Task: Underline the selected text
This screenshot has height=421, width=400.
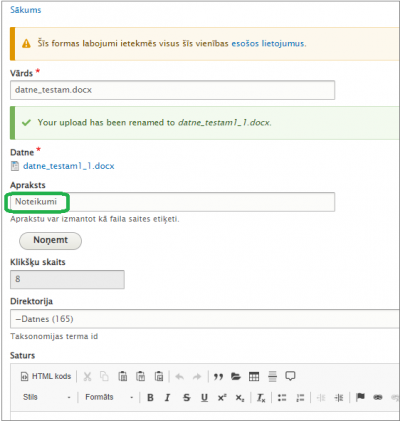Action: 204,397
